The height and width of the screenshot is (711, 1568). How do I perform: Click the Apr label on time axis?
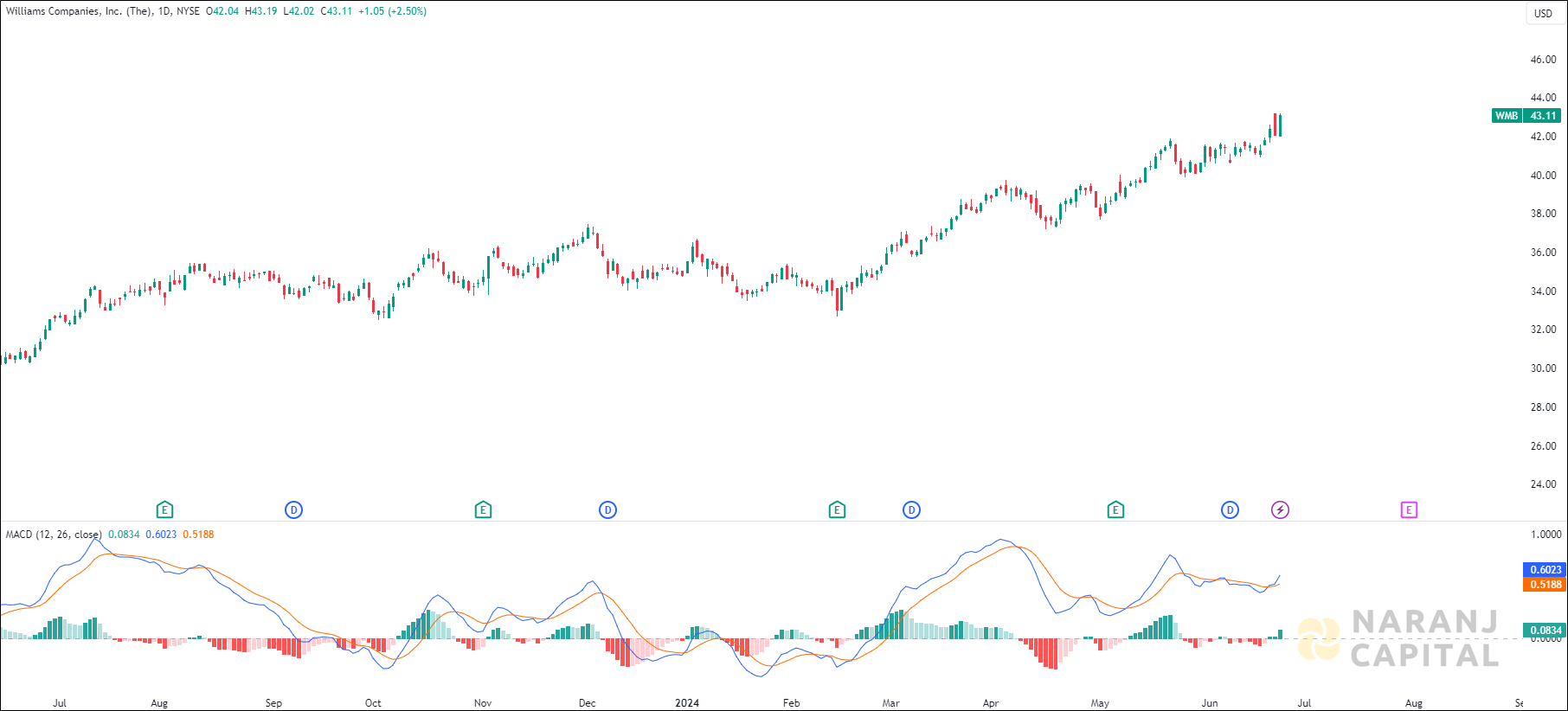coord(991,703)
